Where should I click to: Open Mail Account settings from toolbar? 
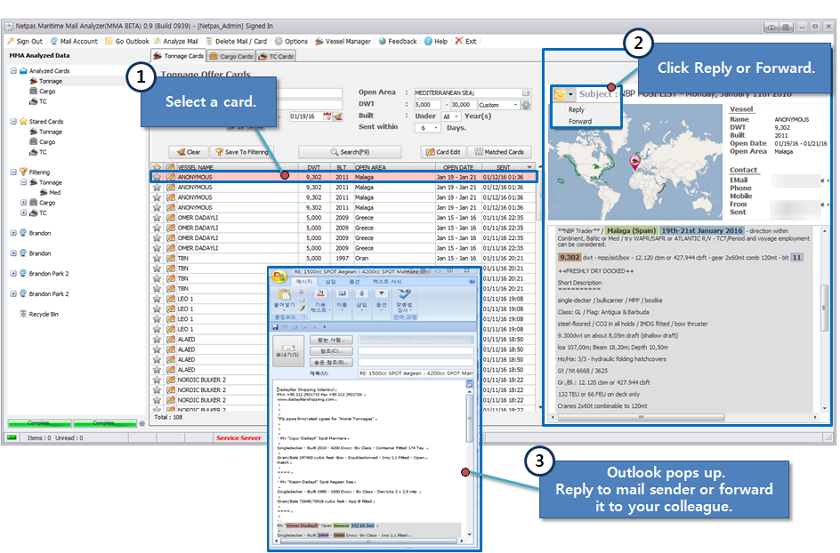(x=74, y=41)
